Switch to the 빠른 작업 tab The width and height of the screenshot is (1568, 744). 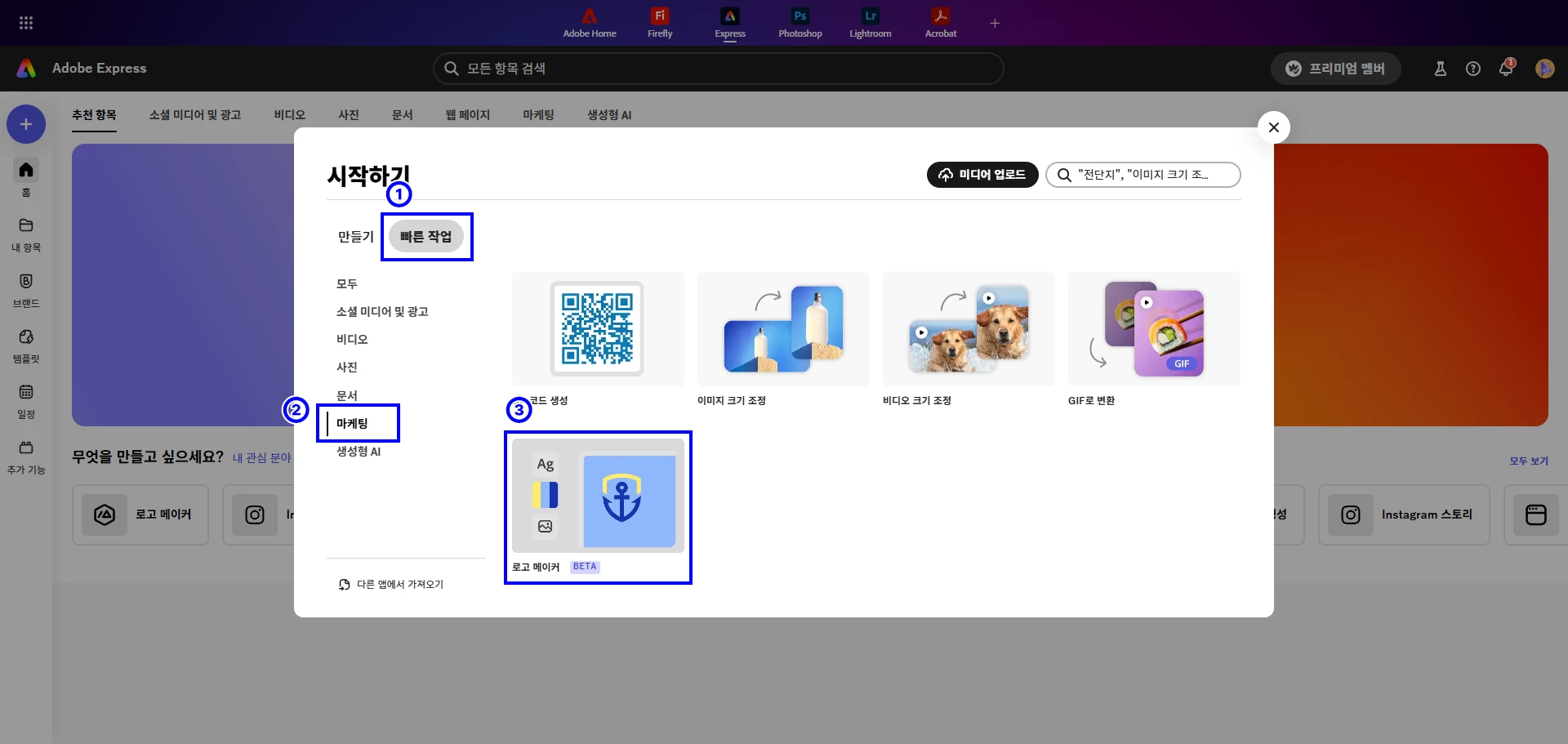coord(426,237)
